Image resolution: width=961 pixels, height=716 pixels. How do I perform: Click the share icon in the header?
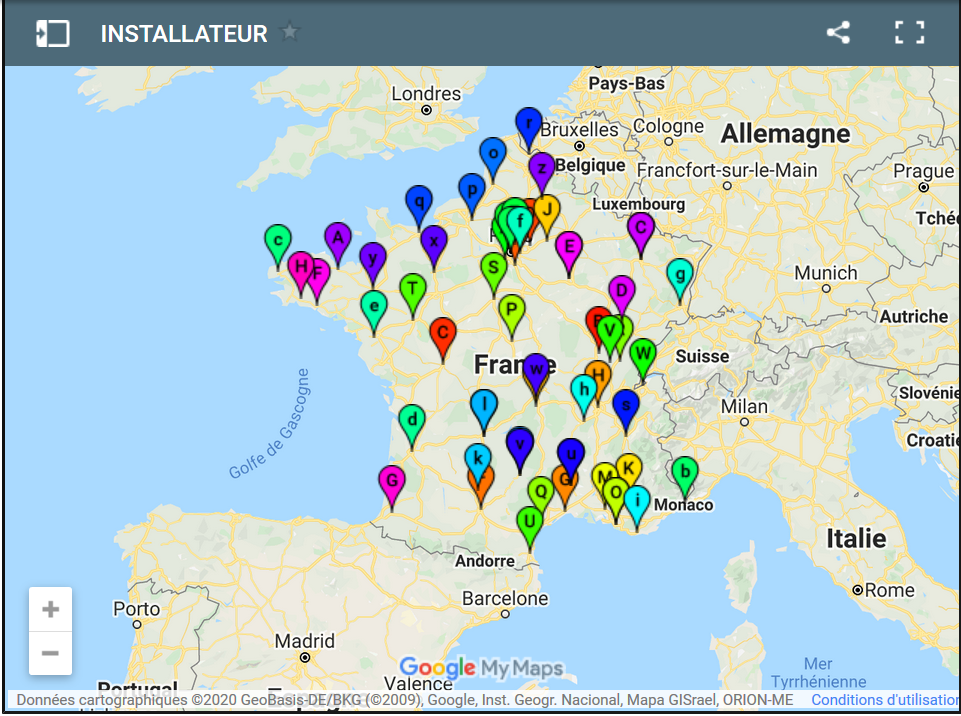(837, 33)
